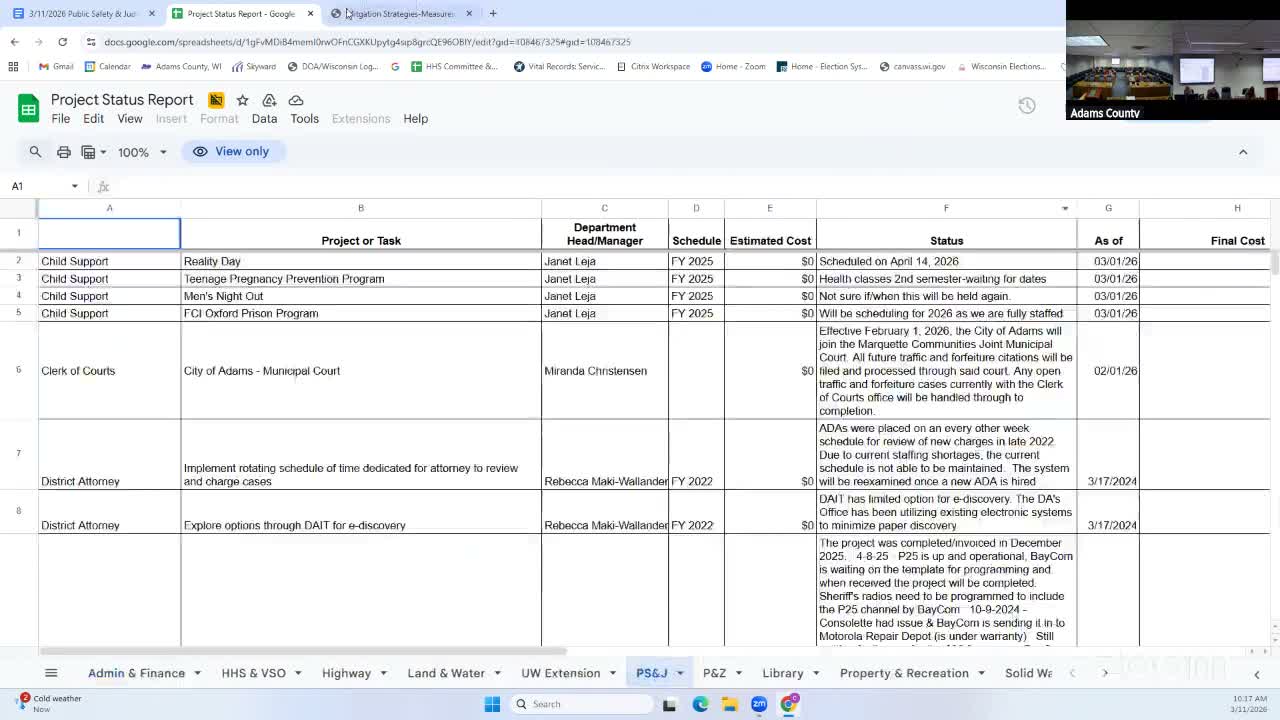Check the document cloud status icon
Viewport: 1280px width, 720px height.
(296, 100)
